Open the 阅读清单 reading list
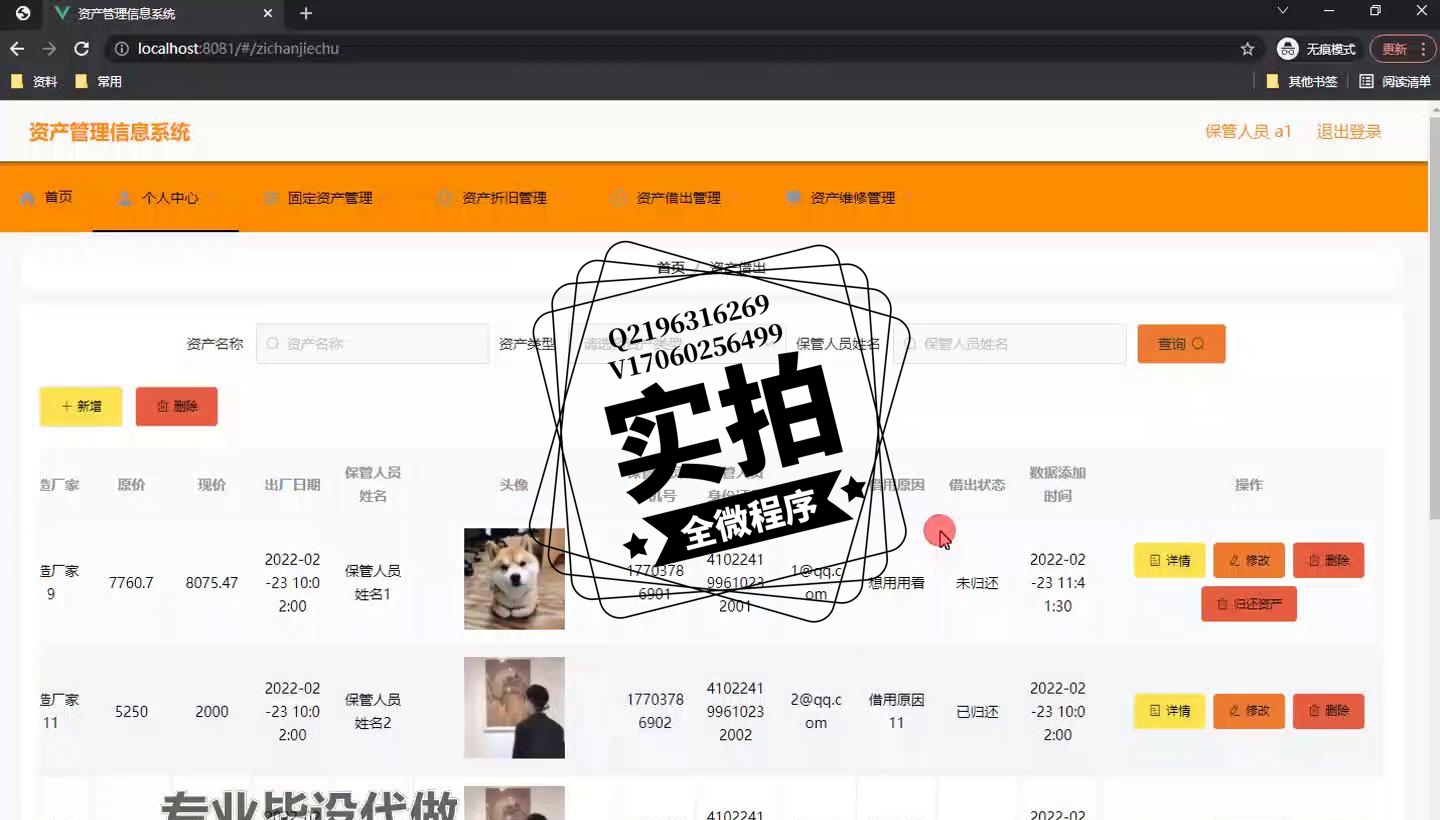1440x820 pixels. coord(1396,82)
